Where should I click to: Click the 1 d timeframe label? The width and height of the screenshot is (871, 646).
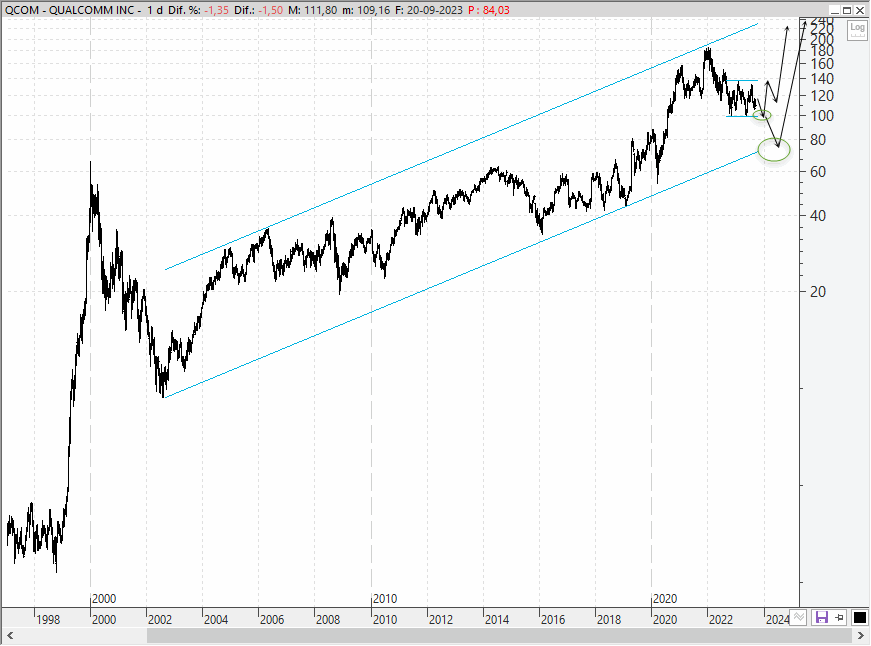point(155,10)
